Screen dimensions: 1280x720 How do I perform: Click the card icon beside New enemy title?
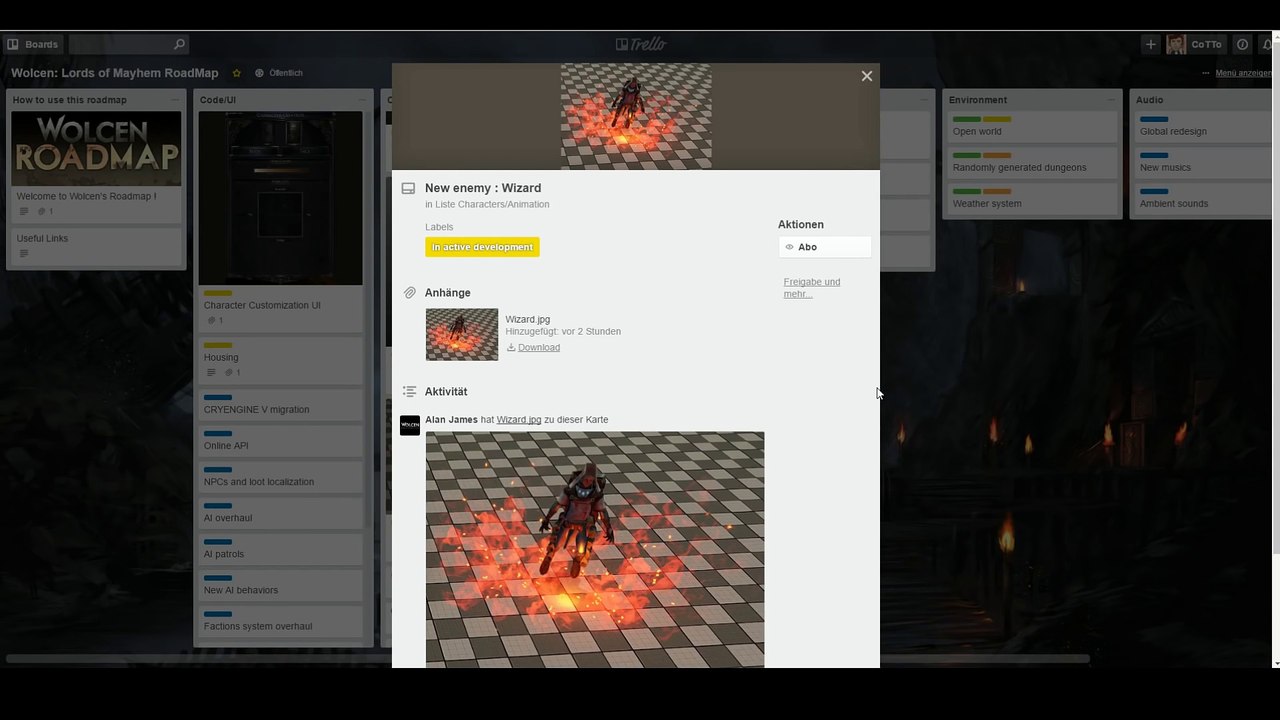pyautogui.click(x=408, y=188)
